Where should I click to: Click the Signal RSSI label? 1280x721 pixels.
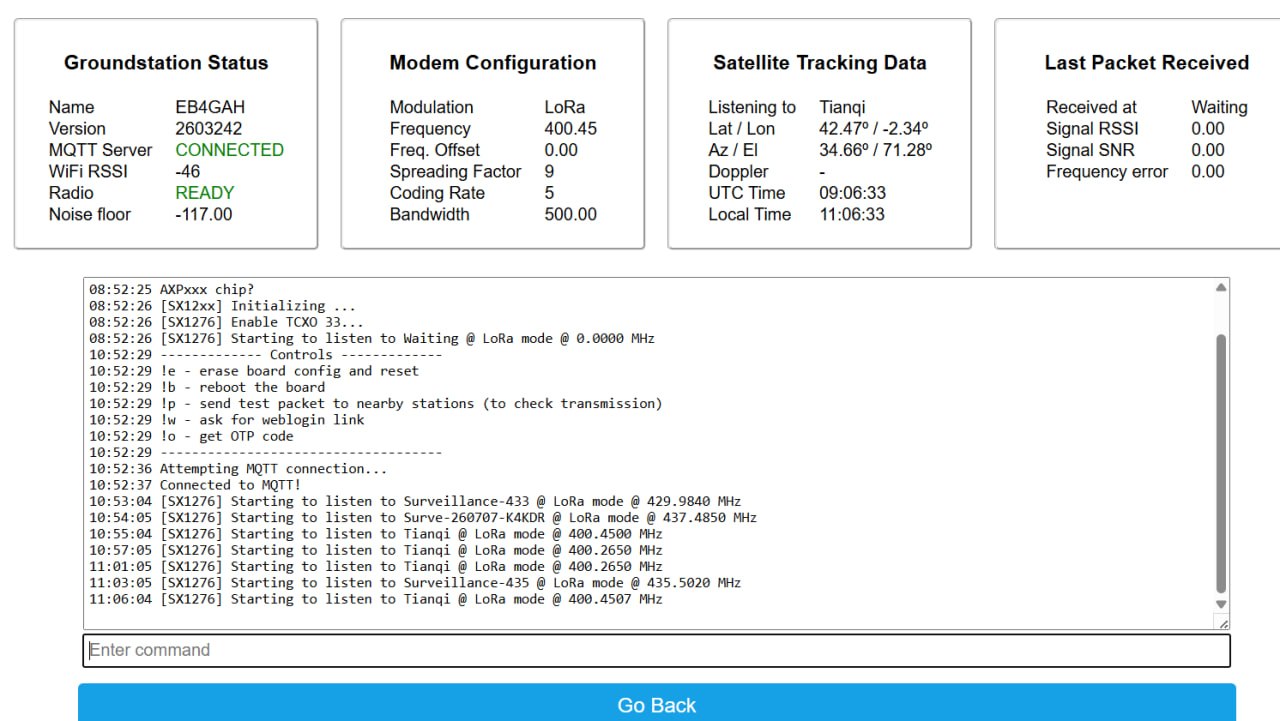coord(1092,129)
